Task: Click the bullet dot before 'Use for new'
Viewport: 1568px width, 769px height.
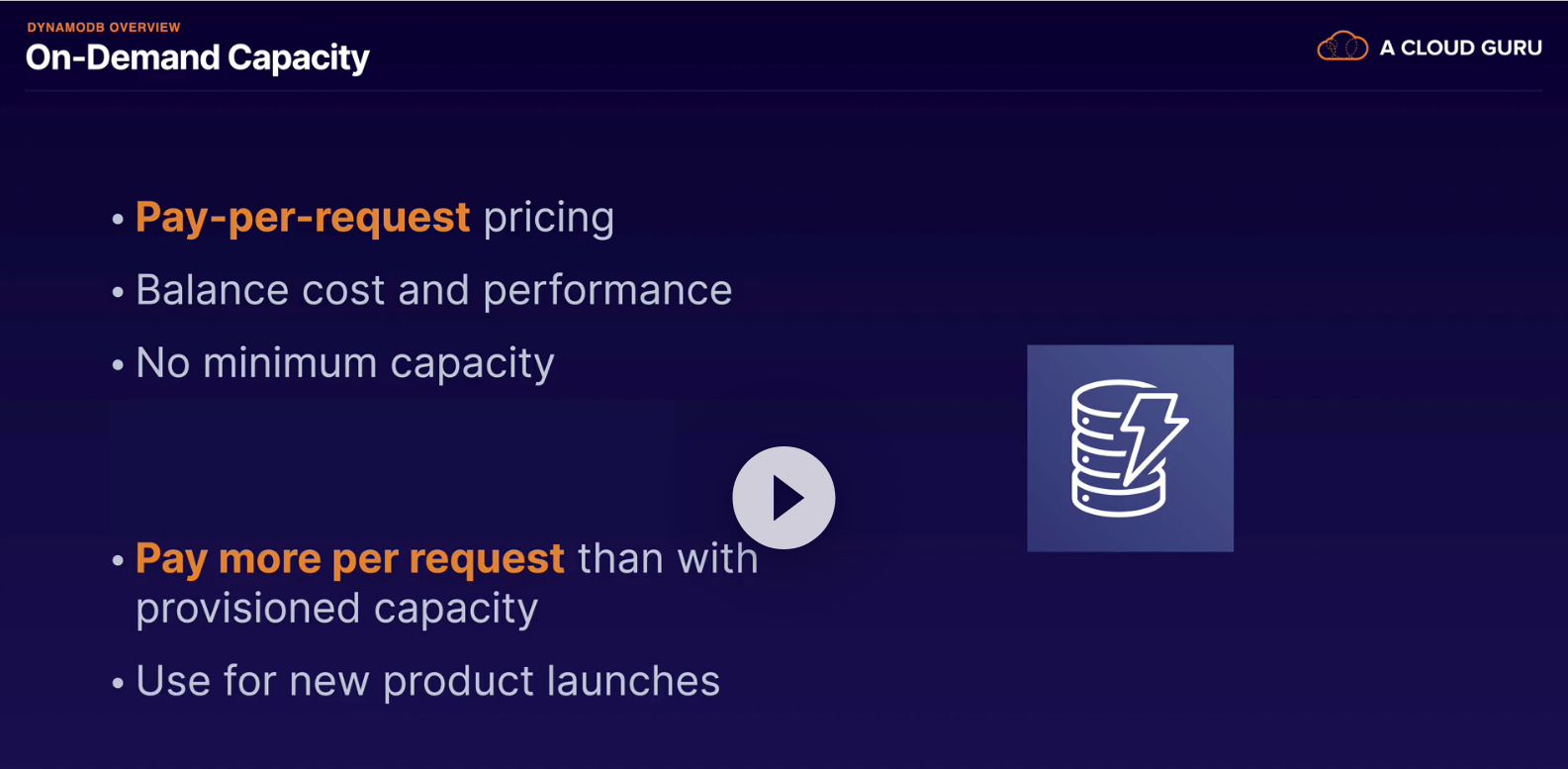Action: [x=118, y=683]
